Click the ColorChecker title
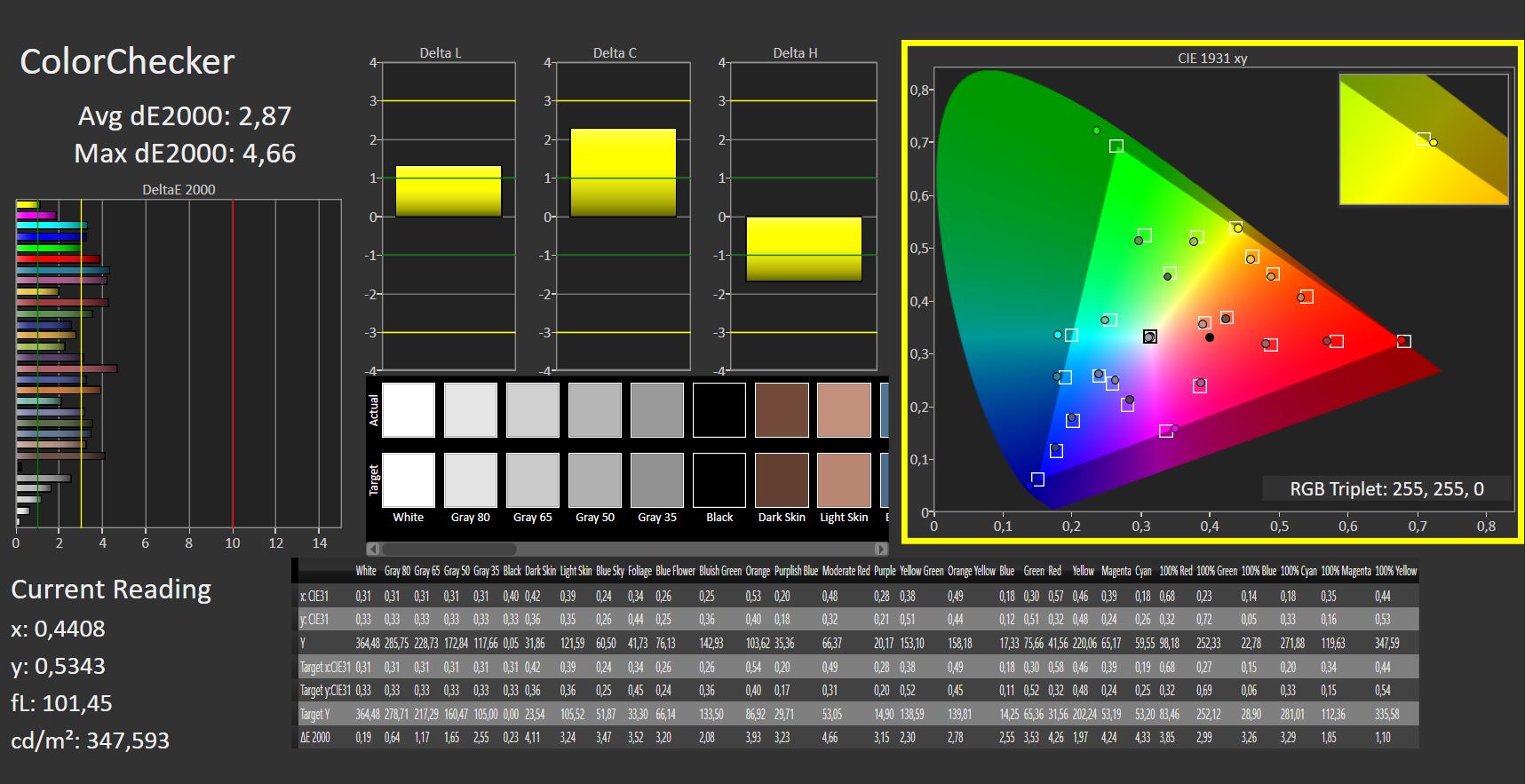The width and height of the screenshot is (1525, 784). point(127,62)
